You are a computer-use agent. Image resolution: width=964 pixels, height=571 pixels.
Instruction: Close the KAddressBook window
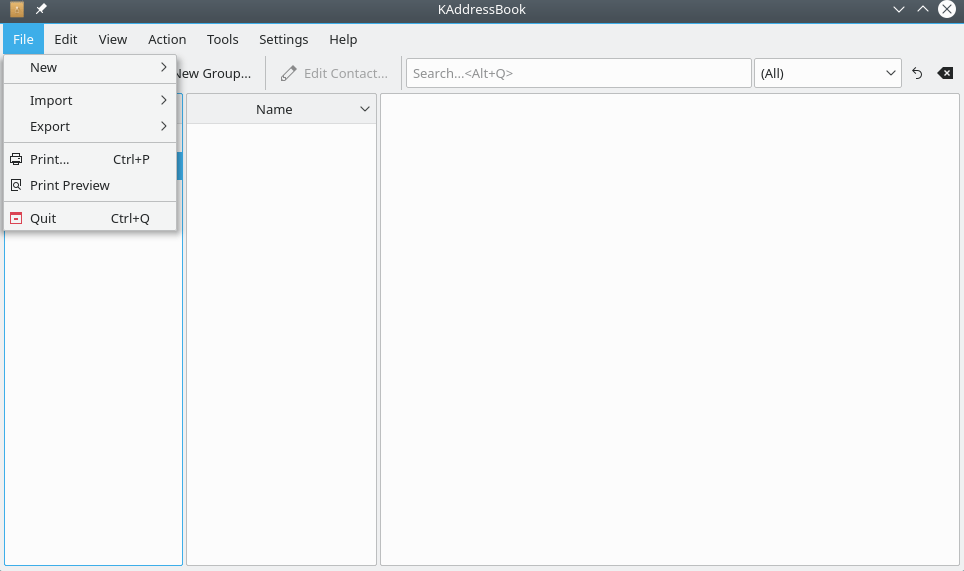click(x=947, y=9)
